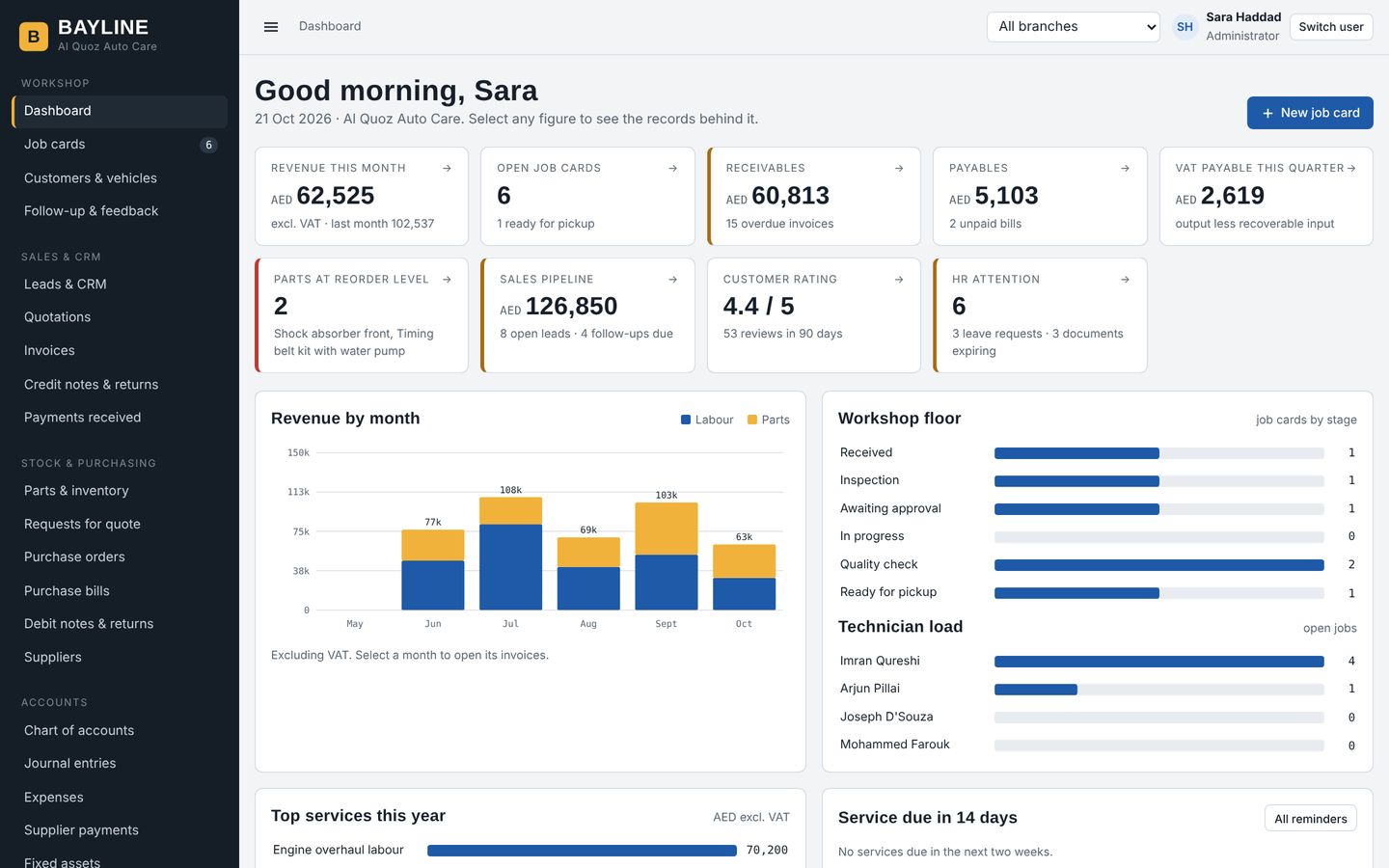1389x868 pixels.
Task: Click the Quality check stage bar
Action: pyautogui.click(x=1159, y=565)
